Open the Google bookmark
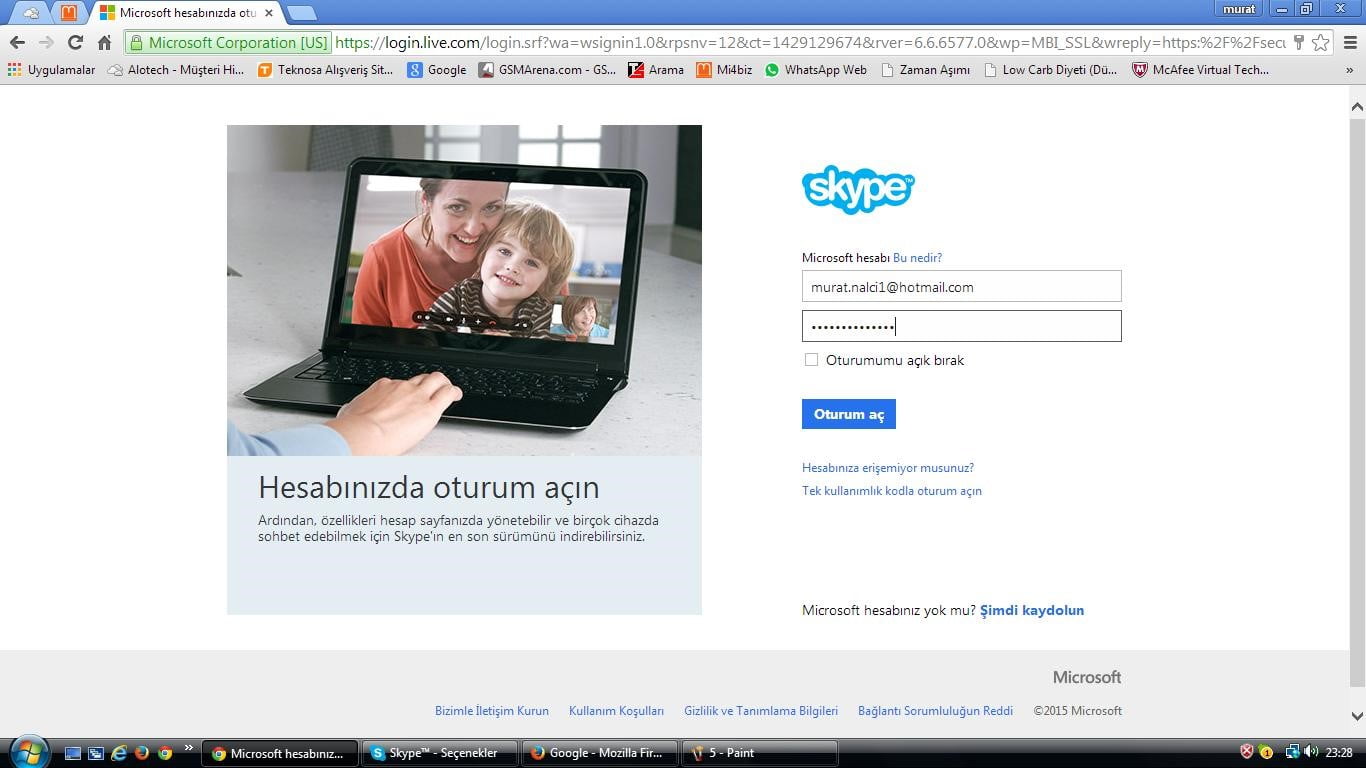The width and height of the screenshot is (1366, 768). 437,70
